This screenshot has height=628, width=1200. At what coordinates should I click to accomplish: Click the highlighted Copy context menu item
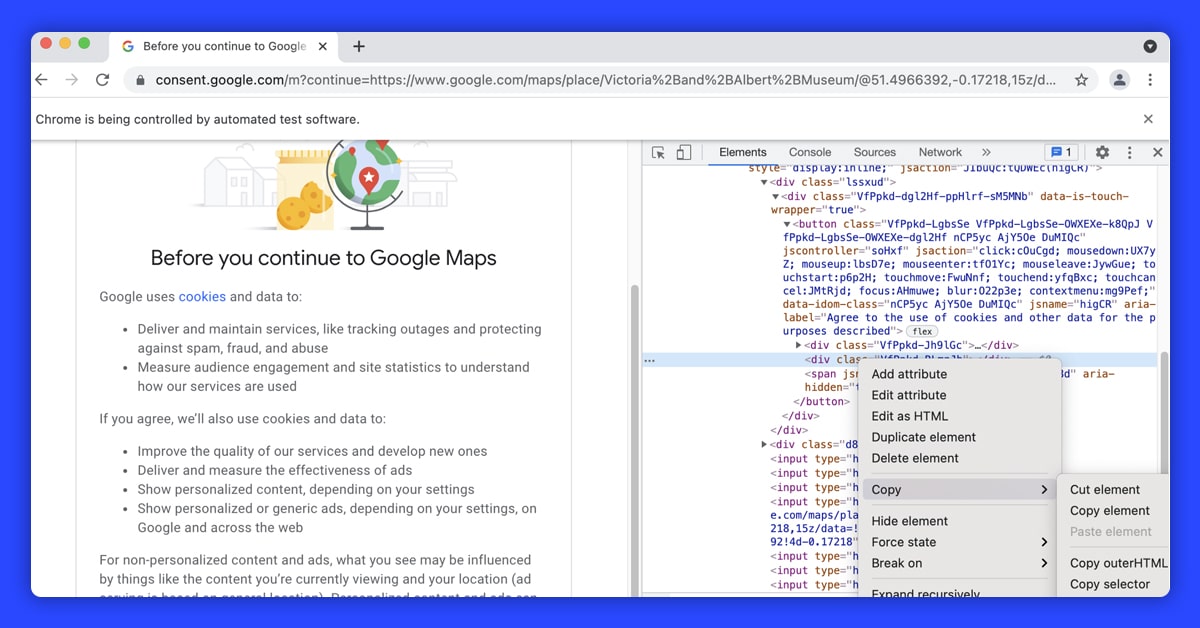tap(959, 490)
